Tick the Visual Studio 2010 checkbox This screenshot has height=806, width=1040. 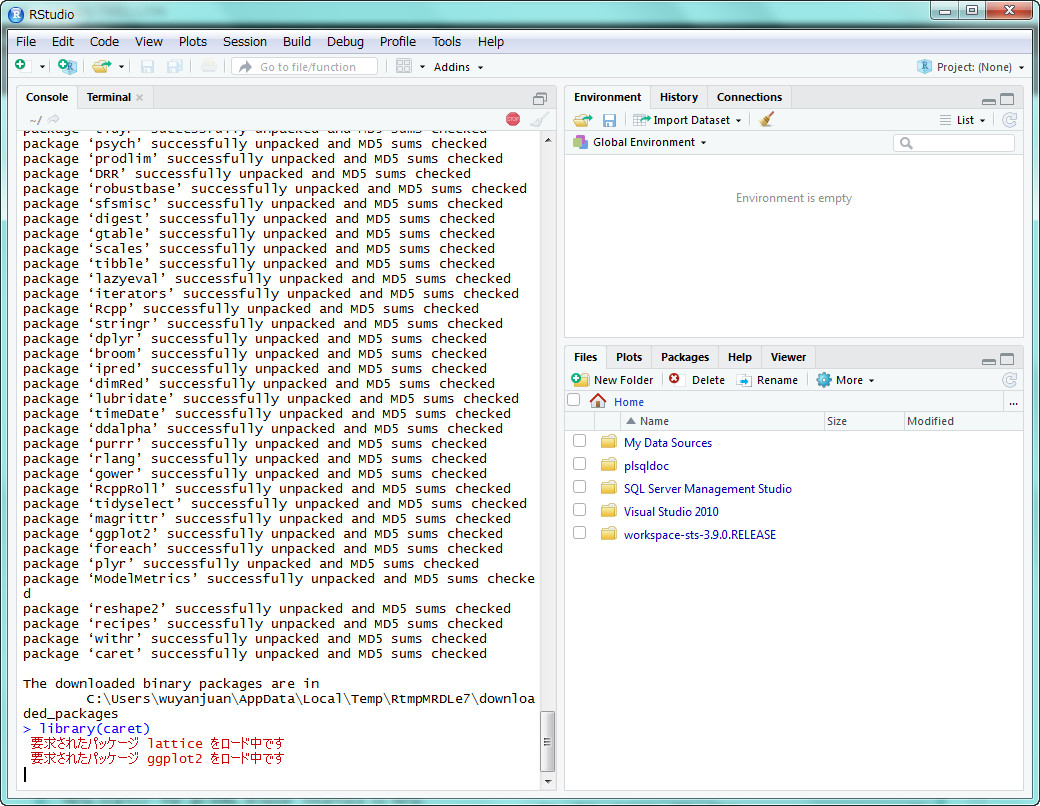[579, 509]
